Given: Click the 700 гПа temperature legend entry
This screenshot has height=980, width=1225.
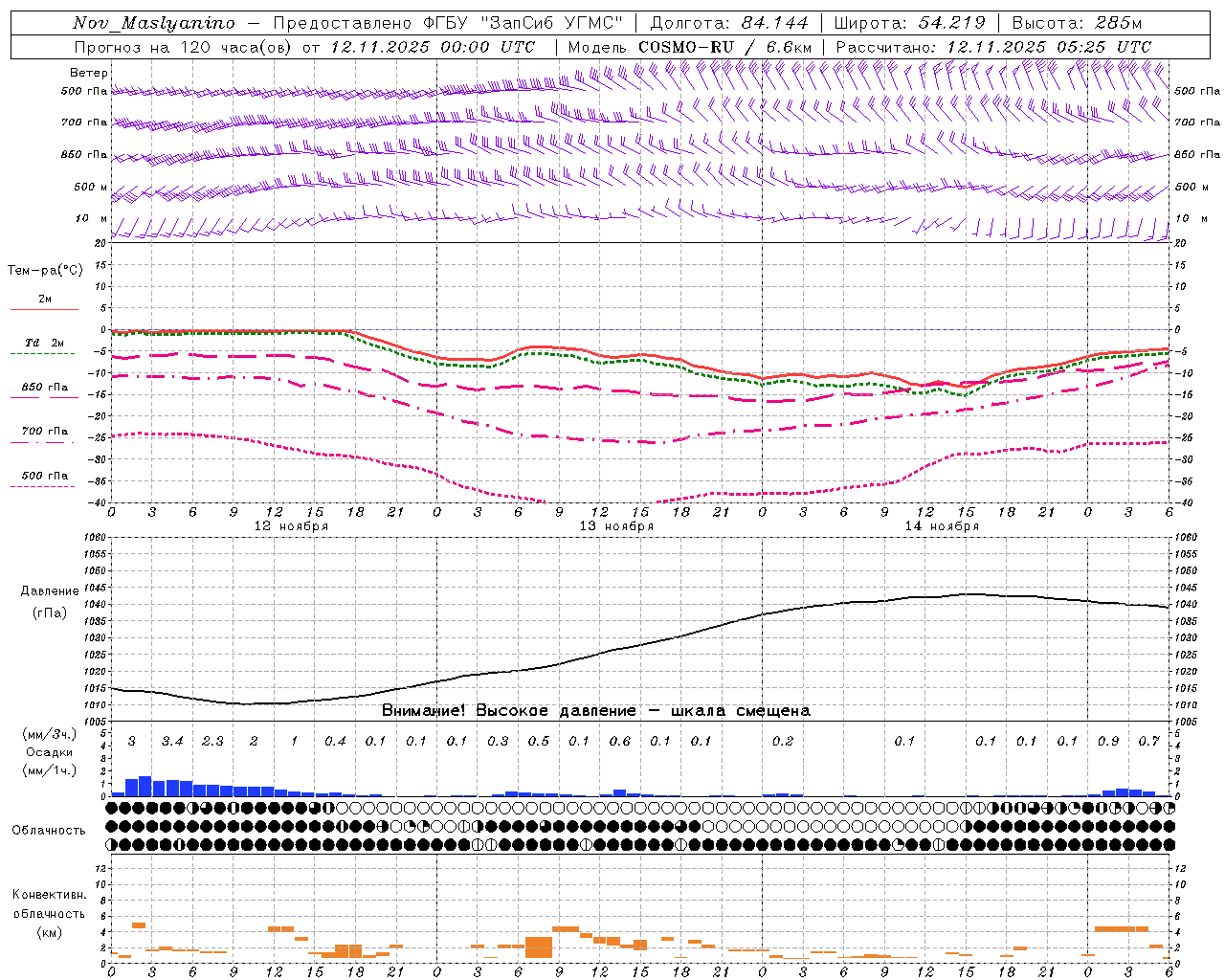Looking at the screenshot, I should pyautogui.click(x=45, y=432).
